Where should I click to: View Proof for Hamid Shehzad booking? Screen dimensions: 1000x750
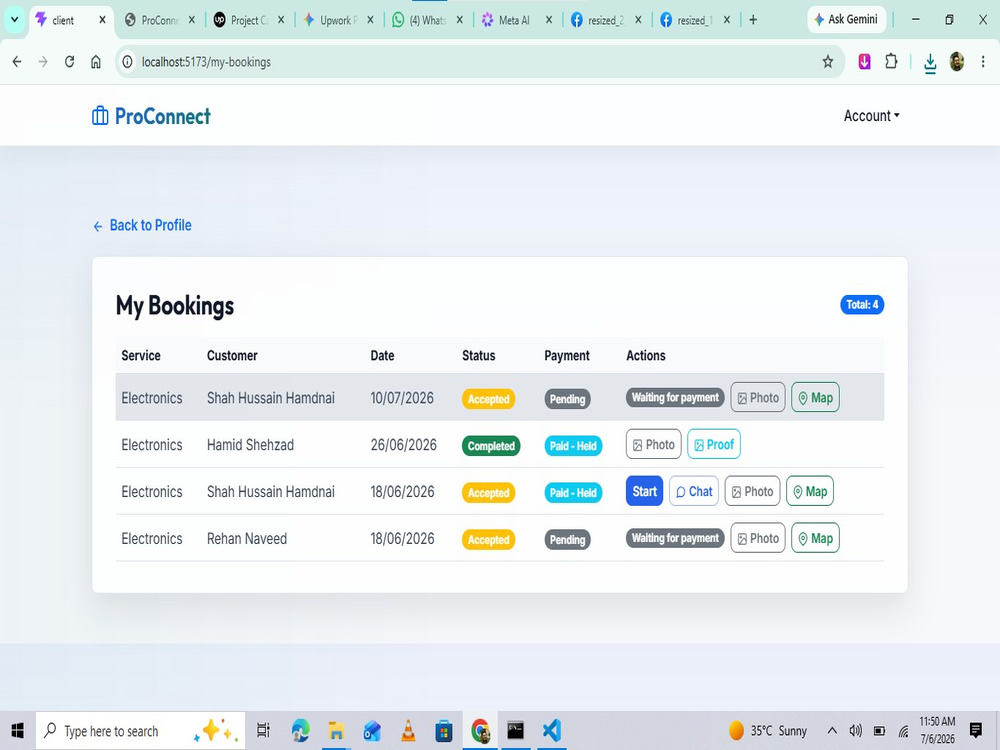[714, 445]
